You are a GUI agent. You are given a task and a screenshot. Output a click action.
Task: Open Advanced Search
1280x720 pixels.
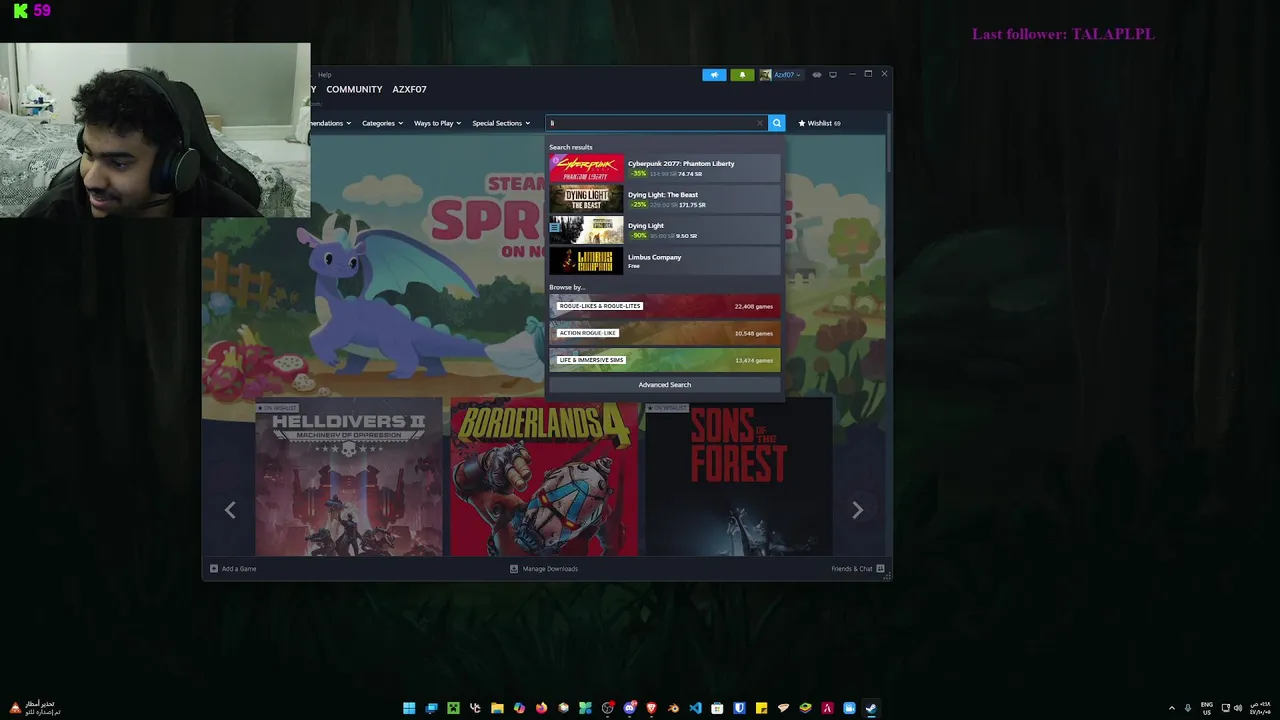(x=664, y=385)
